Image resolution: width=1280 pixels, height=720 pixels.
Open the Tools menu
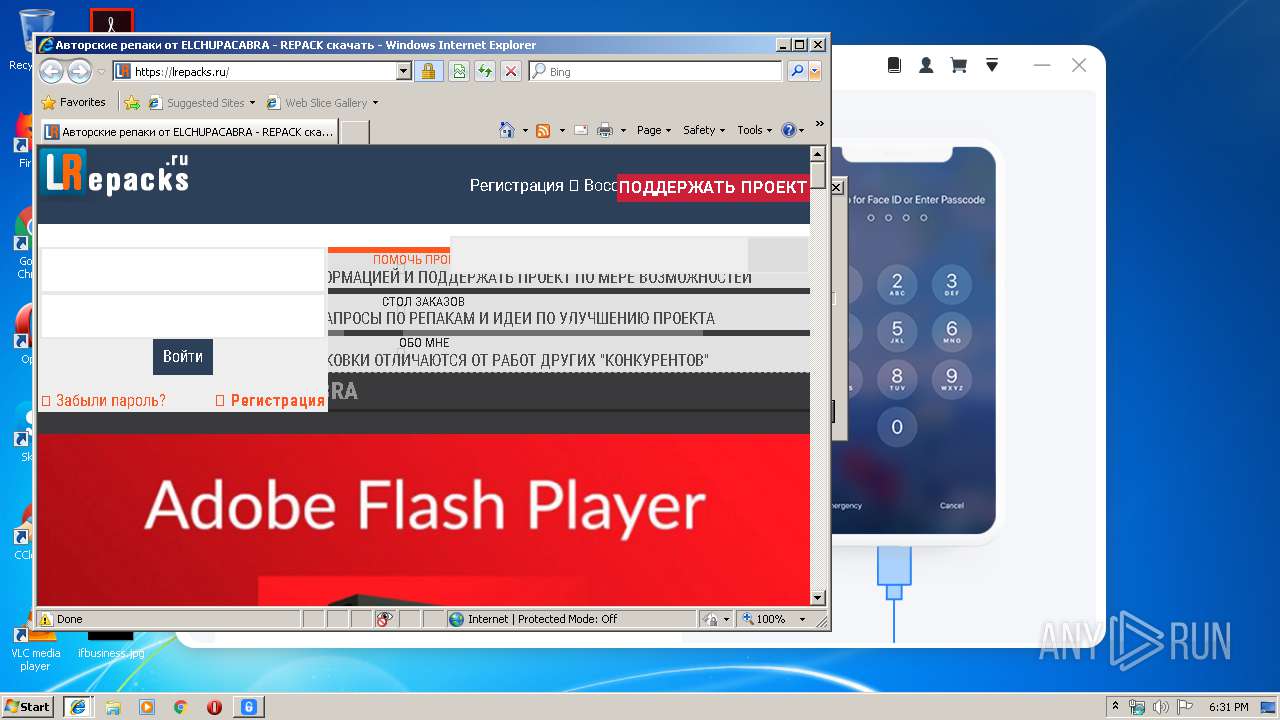pos(755,130)
